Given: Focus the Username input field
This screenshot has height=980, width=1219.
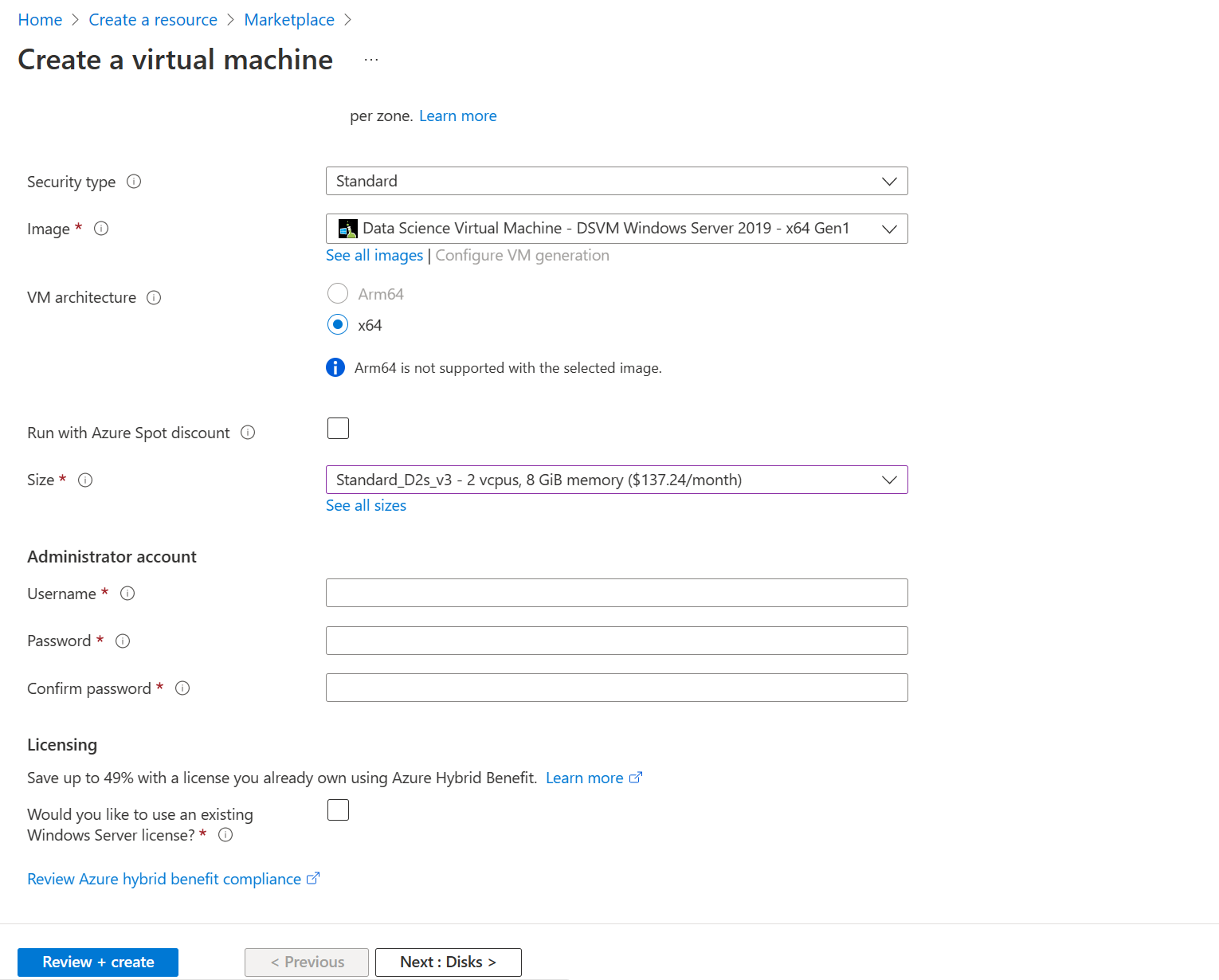Looking at the screenshot, I should coord(617,593).
